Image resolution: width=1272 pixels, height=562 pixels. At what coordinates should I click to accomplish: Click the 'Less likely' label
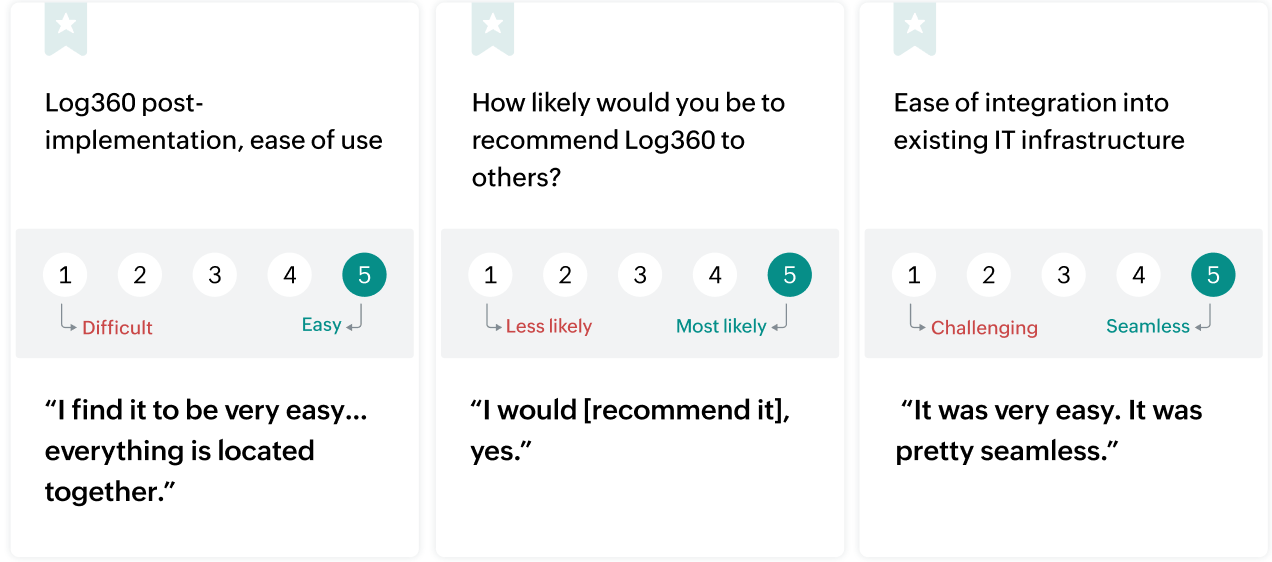(549, 327)
